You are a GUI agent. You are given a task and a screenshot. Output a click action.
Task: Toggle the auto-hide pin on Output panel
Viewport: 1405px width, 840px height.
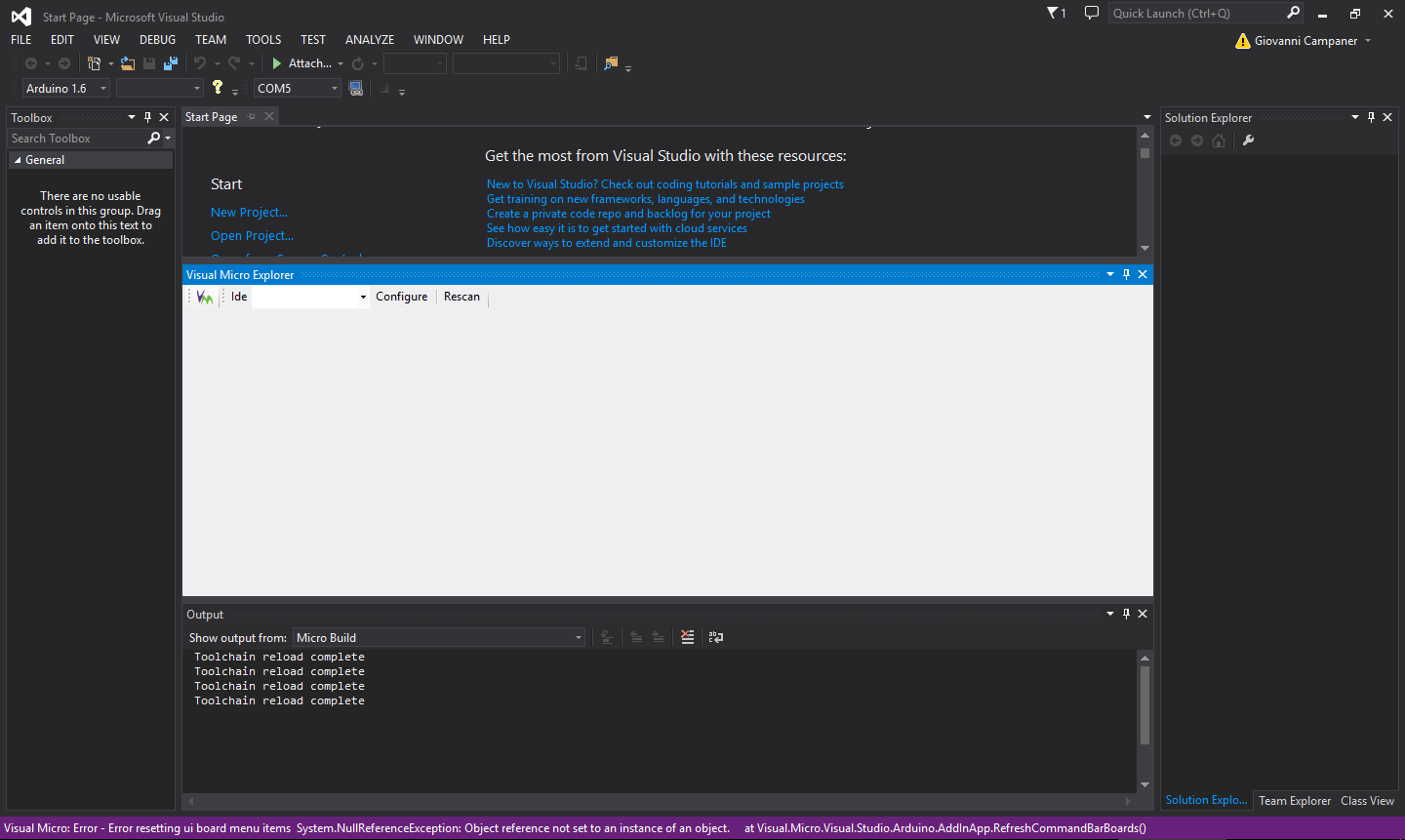(x=1126, y=614)
